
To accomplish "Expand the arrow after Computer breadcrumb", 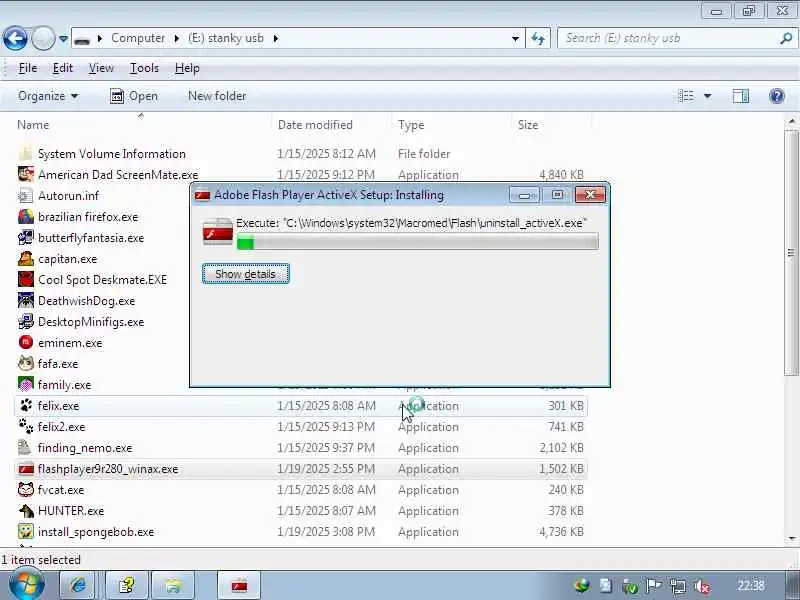I will point(177,38).
